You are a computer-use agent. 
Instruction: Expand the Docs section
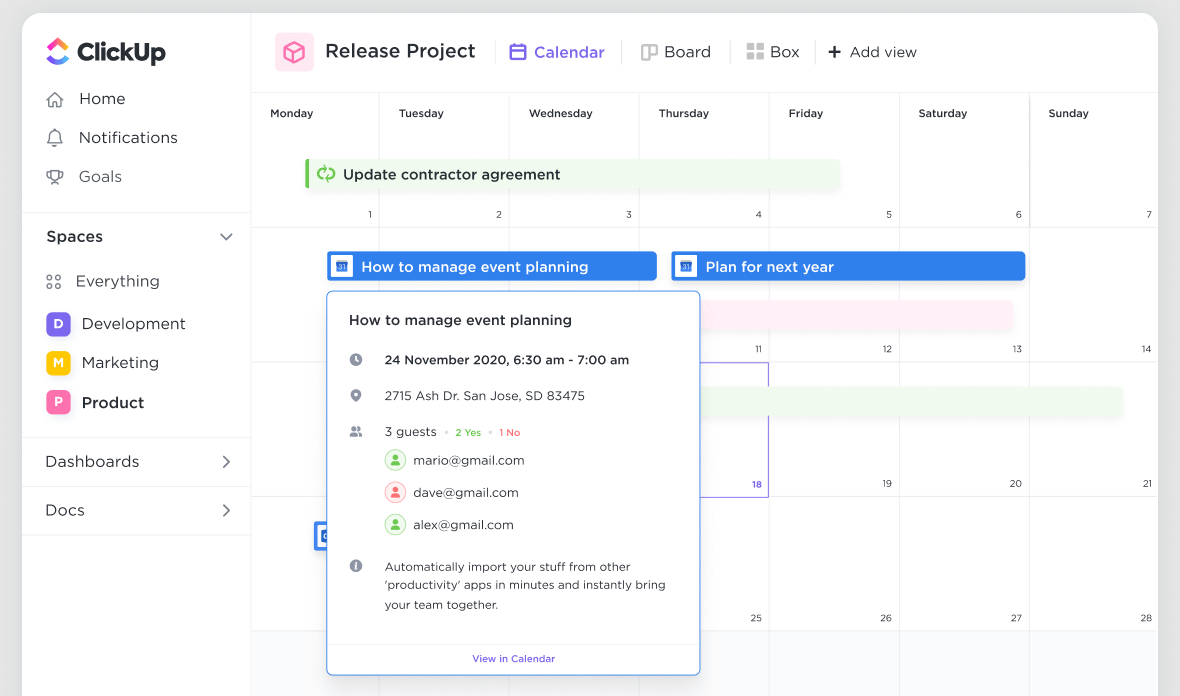pos(226,511)
